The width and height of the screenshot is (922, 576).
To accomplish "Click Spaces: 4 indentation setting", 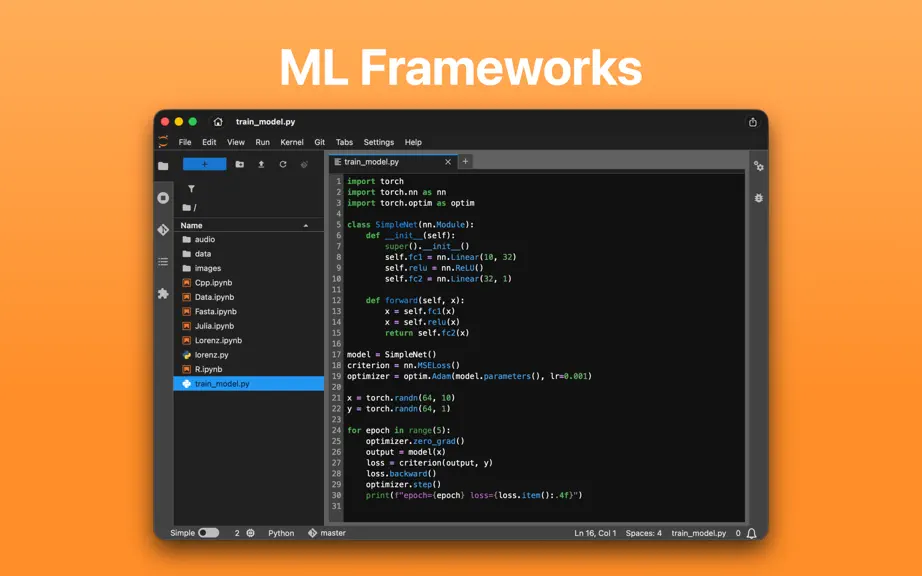I will click(x=643, y=533).
